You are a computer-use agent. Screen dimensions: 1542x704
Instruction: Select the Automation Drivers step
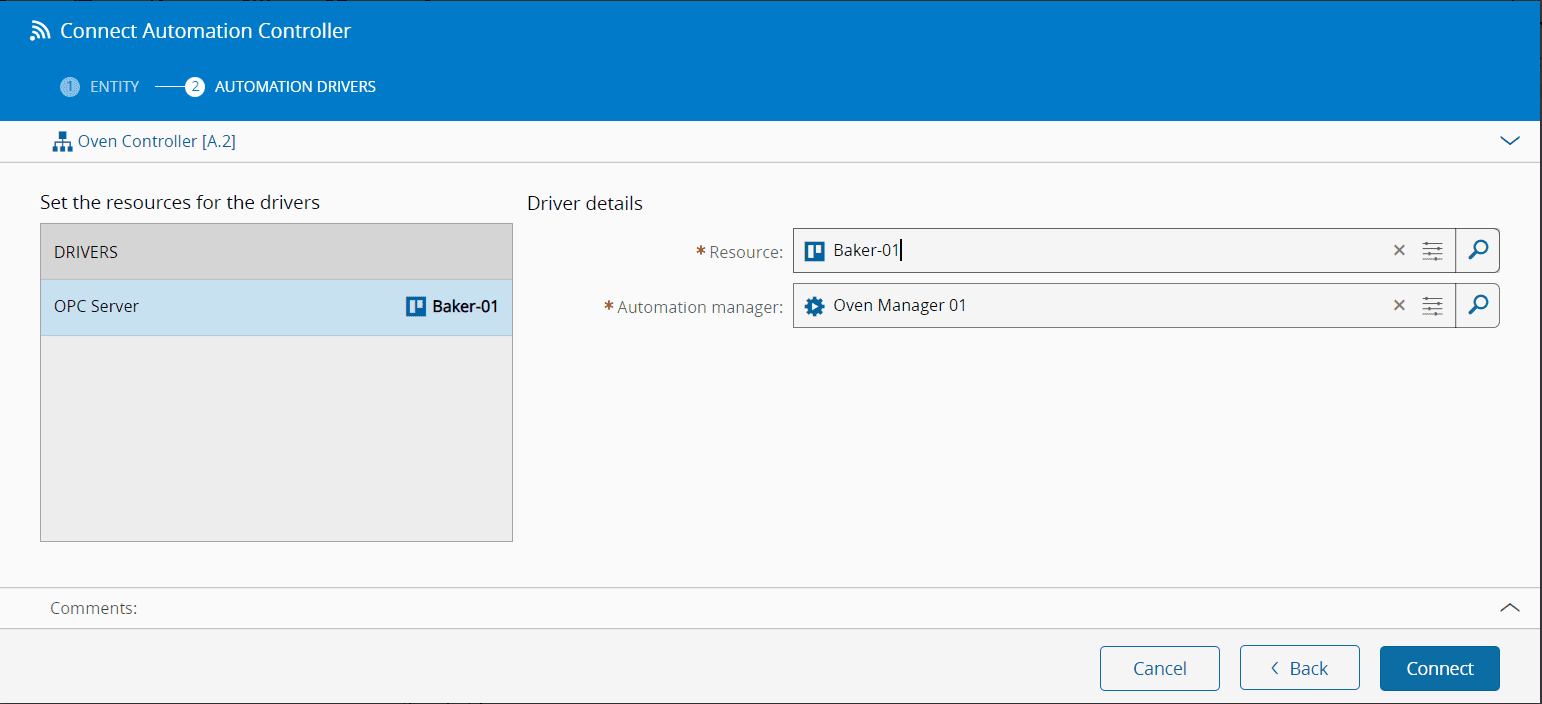click(282, 87)
